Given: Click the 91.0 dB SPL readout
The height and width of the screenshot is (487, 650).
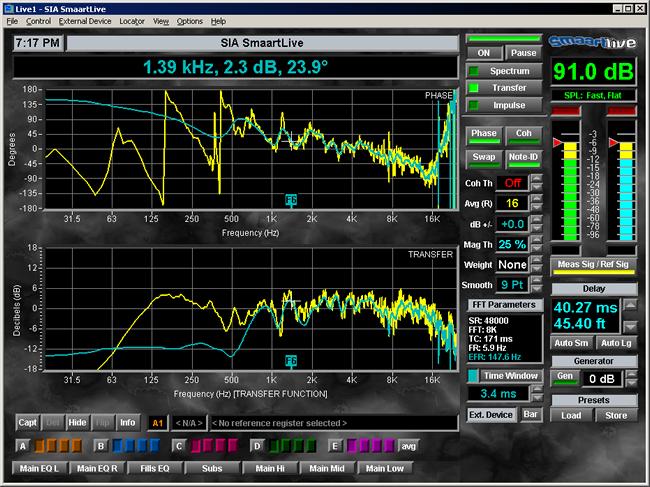Looking at the screenshot, I should [593, 71].
